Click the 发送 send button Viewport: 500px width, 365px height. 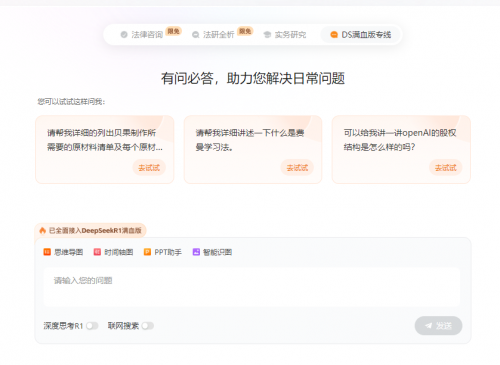(x=438, y=326)
